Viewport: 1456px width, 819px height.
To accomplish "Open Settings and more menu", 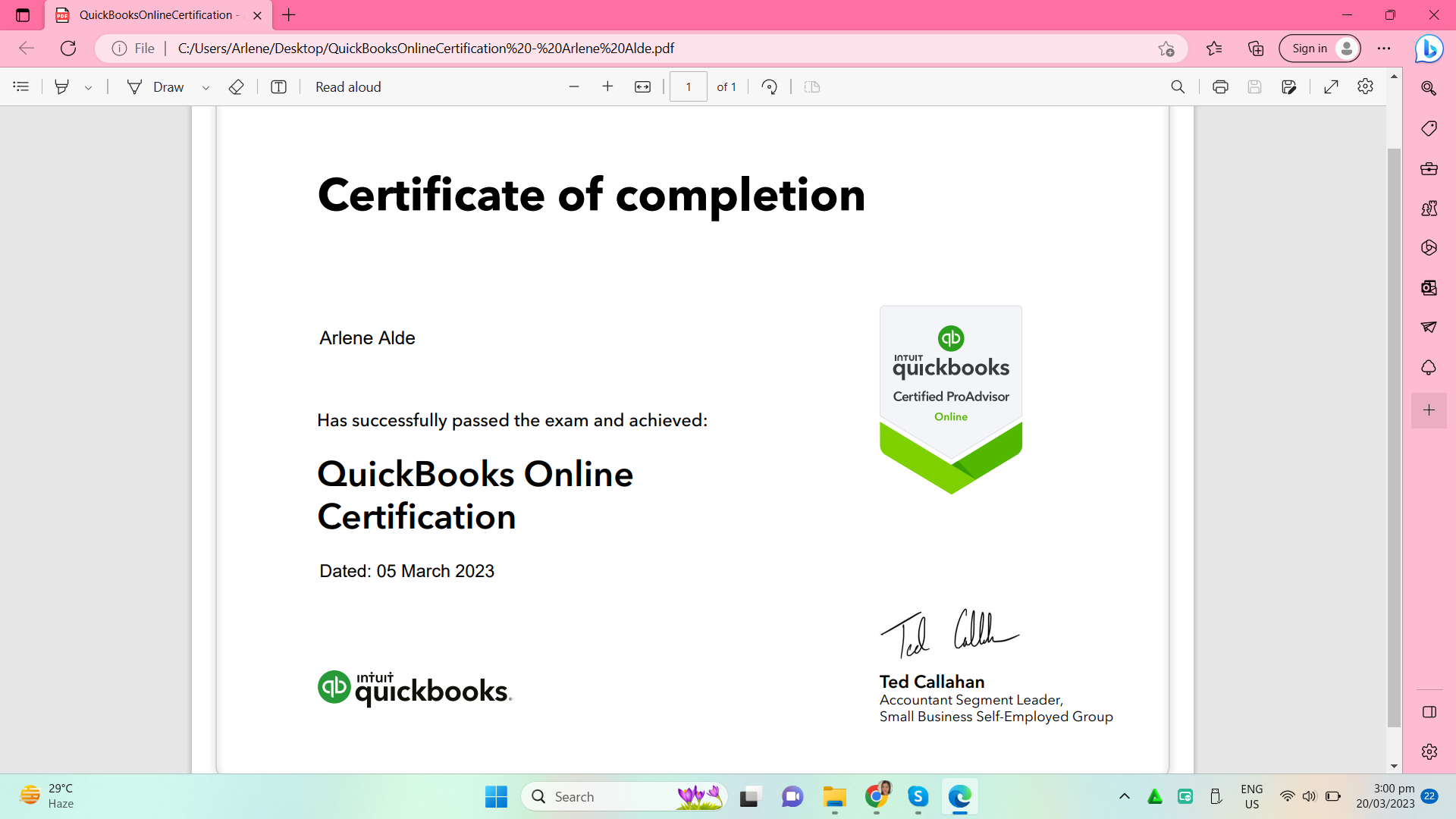I will coord(1384,49).
